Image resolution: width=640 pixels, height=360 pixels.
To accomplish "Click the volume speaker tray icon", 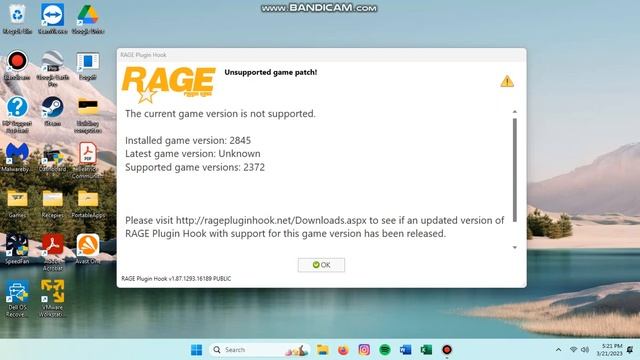I will [584, 350].
